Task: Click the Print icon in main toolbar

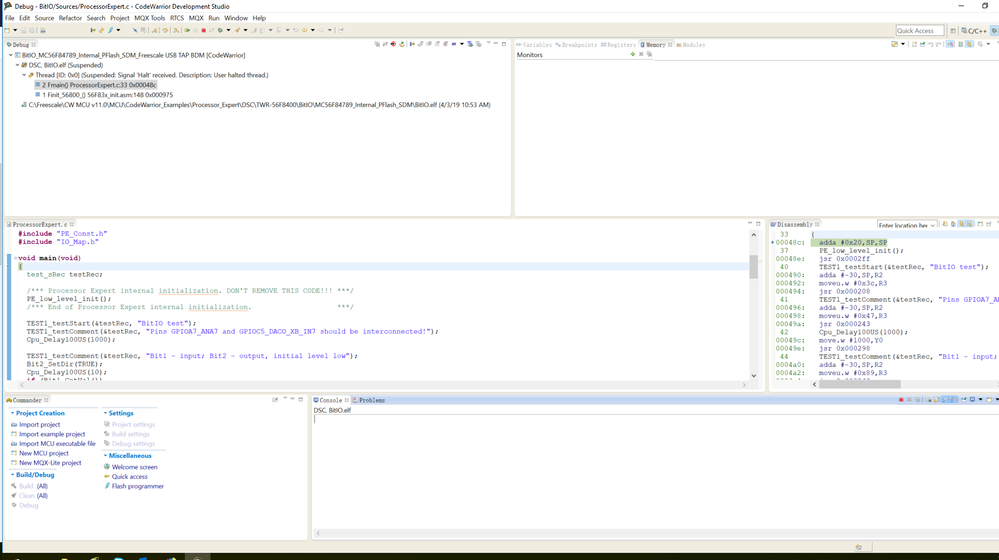Action: point(43,30)
